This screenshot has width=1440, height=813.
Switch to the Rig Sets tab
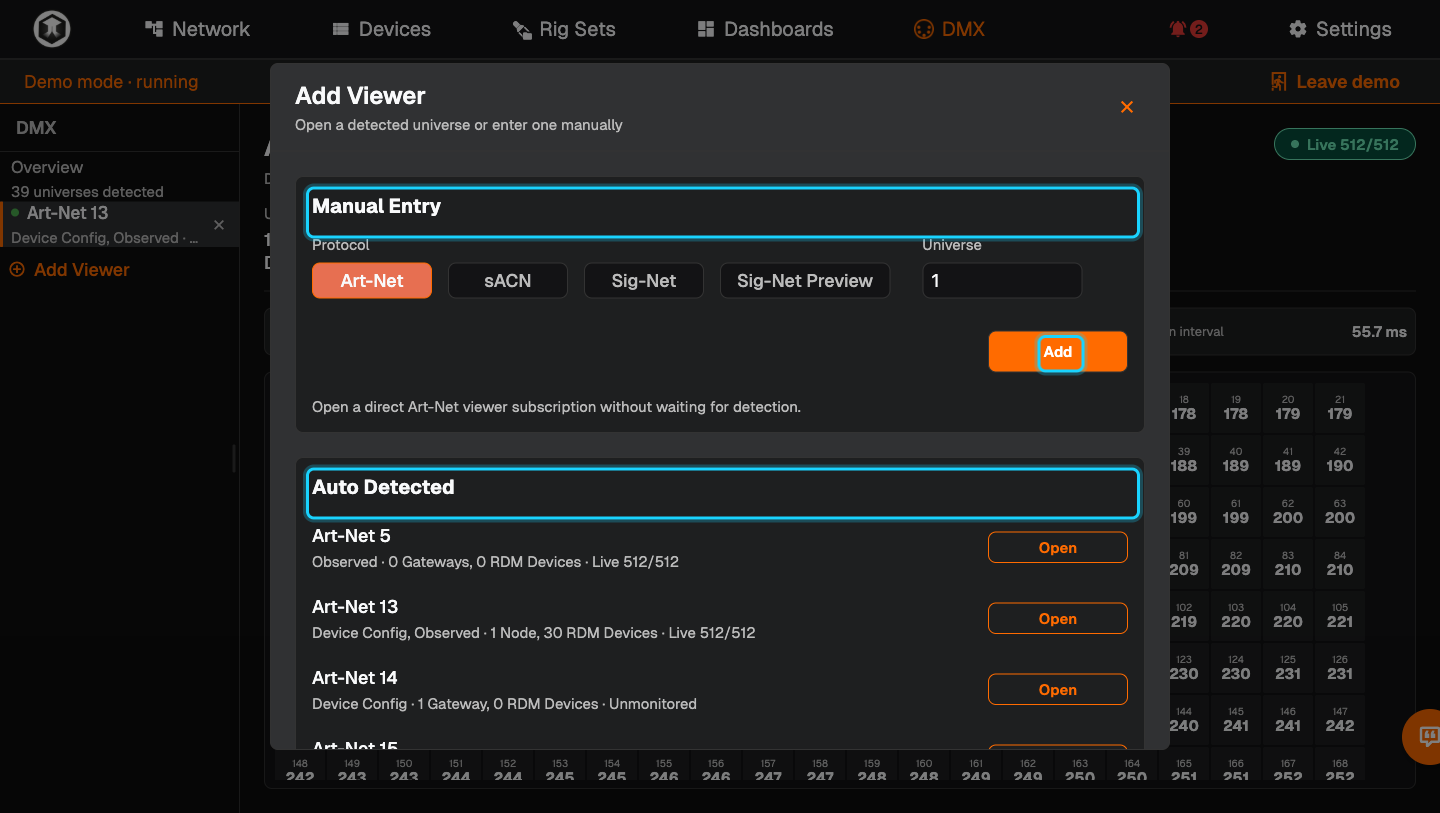(x=564, y=29)
